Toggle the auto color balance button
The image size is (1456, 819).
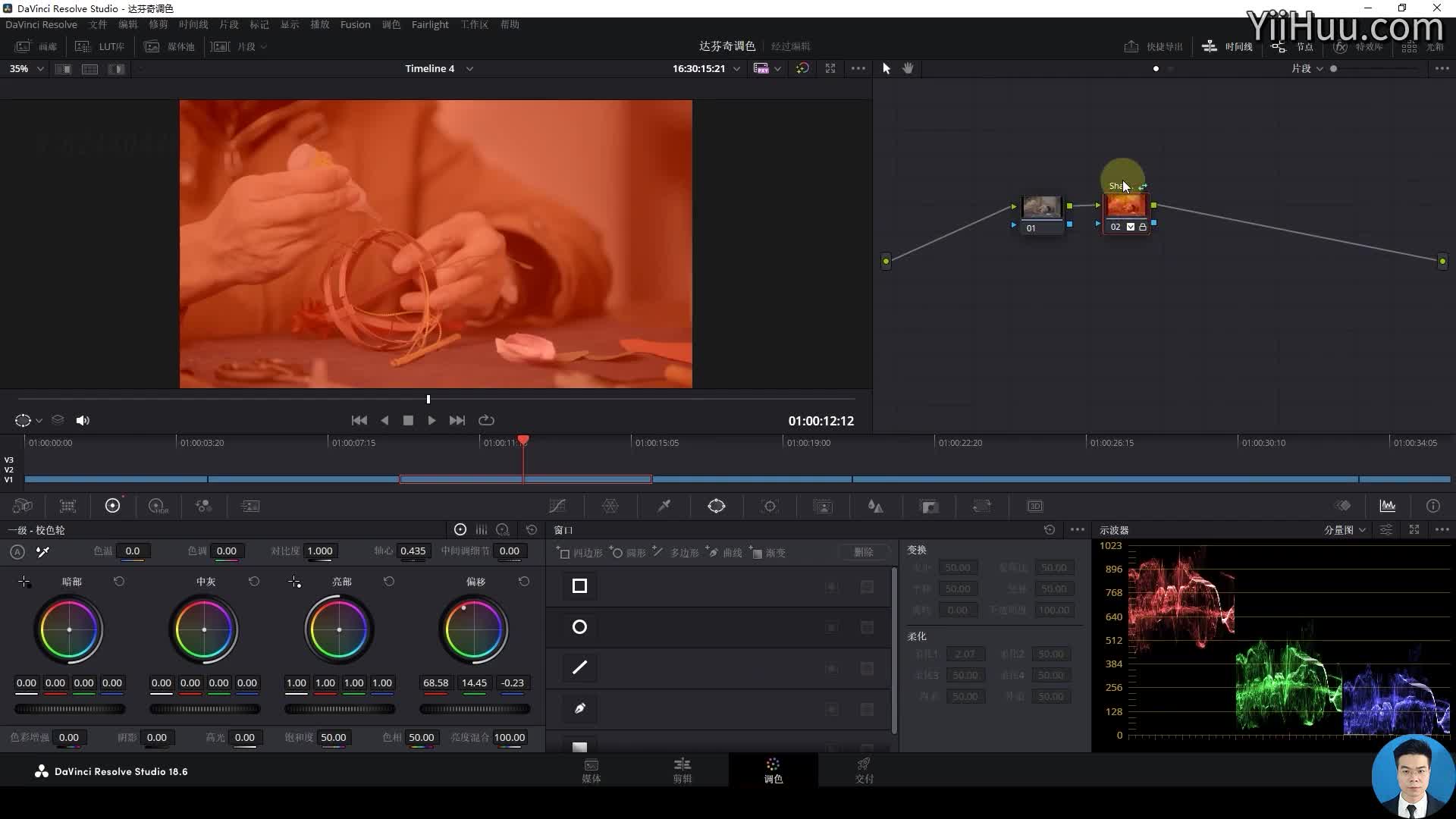pyautogui.click(x=17, y=551)
